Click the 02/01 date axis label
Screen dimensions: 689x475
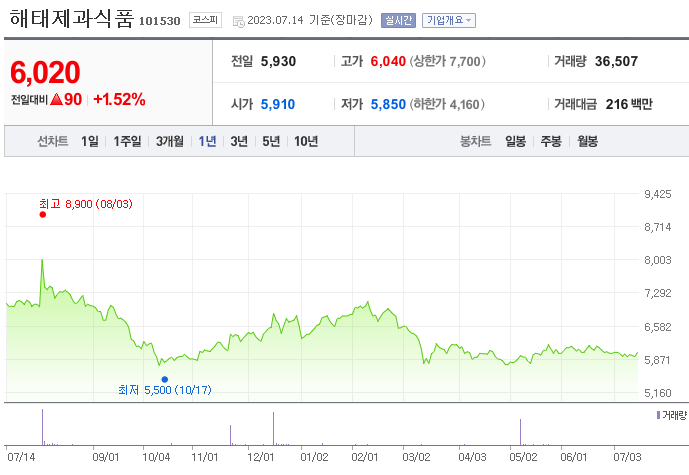pyautogui.click(x=364, y=457)
